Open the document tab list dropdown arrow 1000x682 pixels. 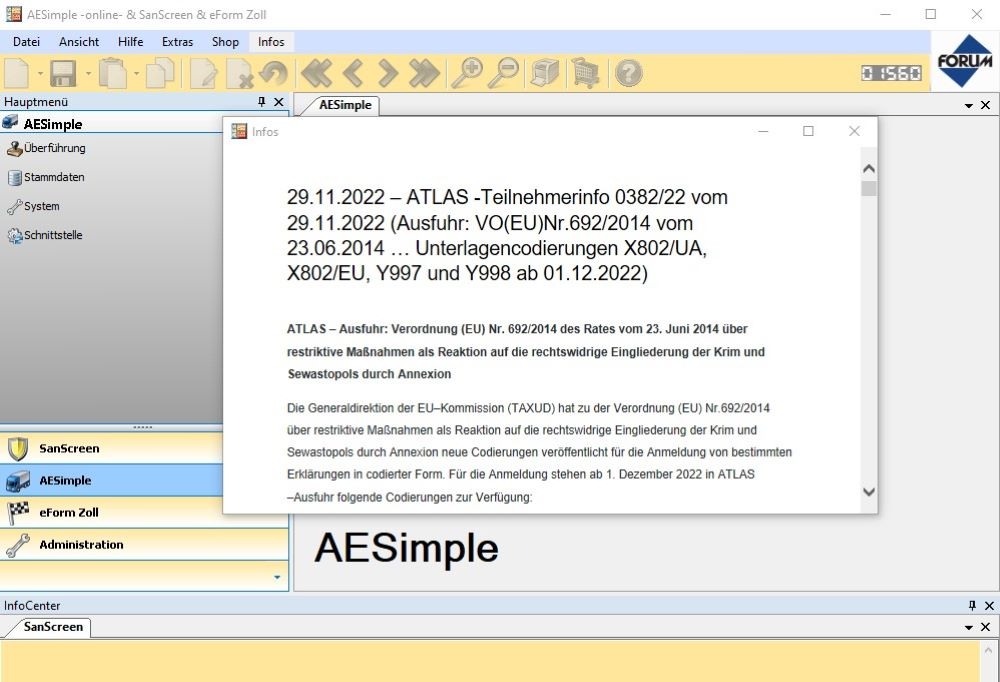[969, 105]
